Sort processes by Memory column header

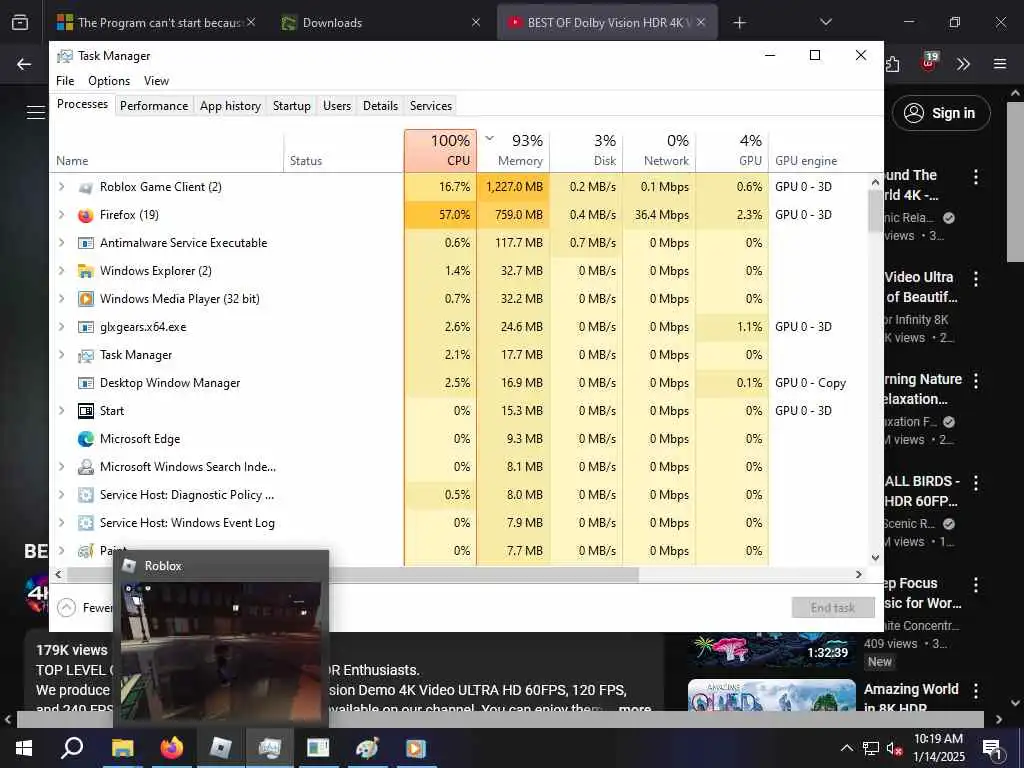[x=513, y=150]
